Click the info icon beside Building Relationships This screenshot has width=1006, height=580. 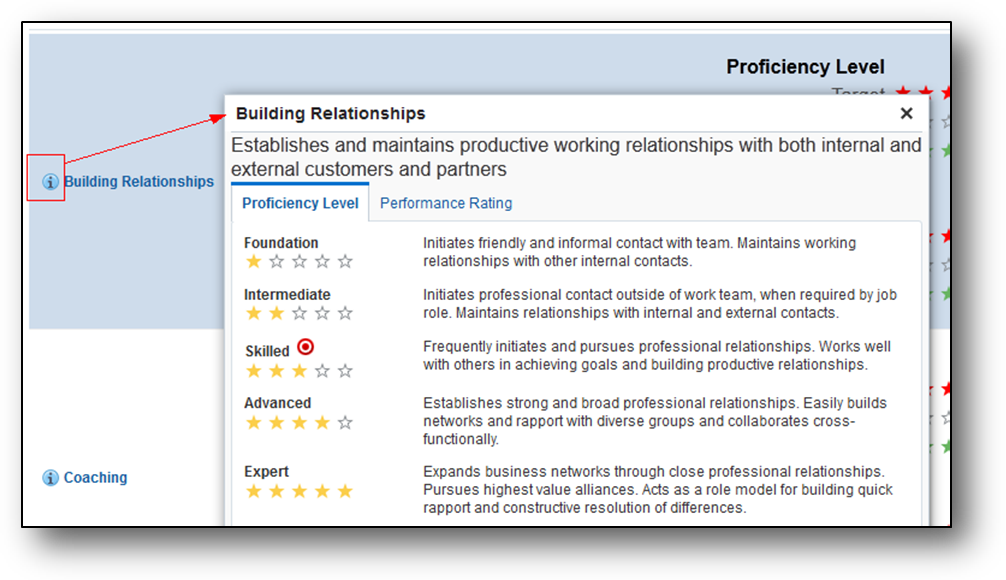[x=51, y=182]
